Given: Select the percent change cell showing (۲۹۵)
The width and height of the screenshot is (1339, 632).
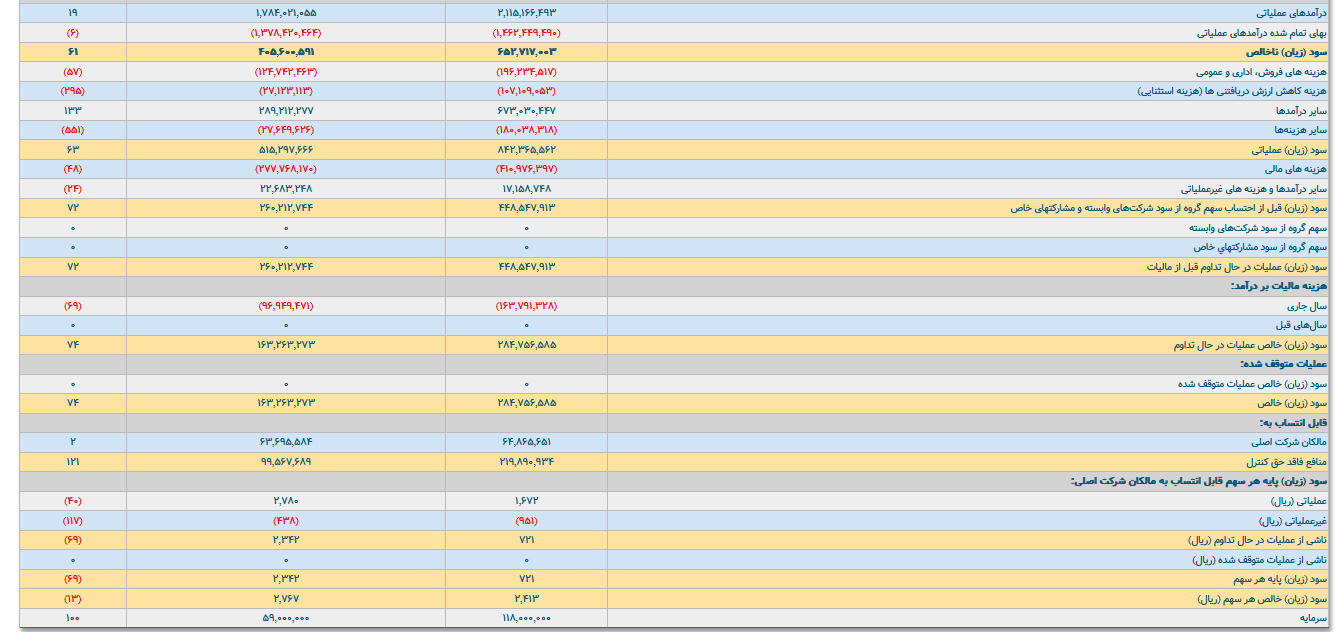Looking at the screenshot, I should click(x=73, y=91).
